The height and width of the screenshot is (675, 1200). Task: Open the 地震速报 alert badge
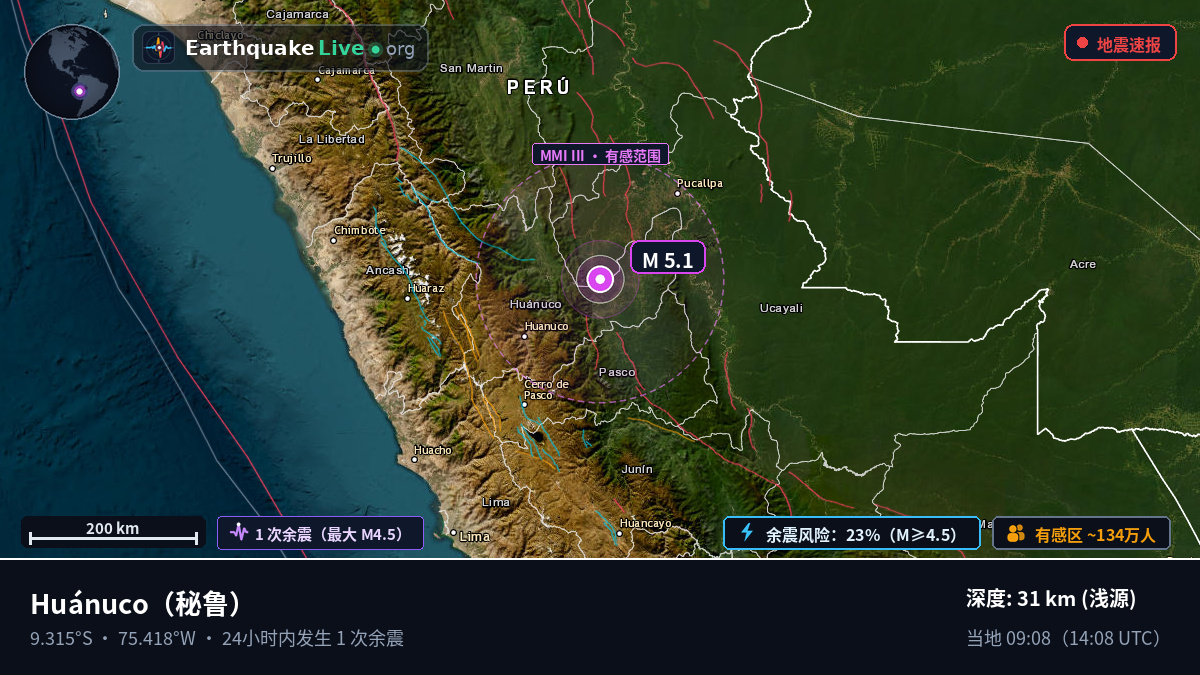coord(1120,44)
